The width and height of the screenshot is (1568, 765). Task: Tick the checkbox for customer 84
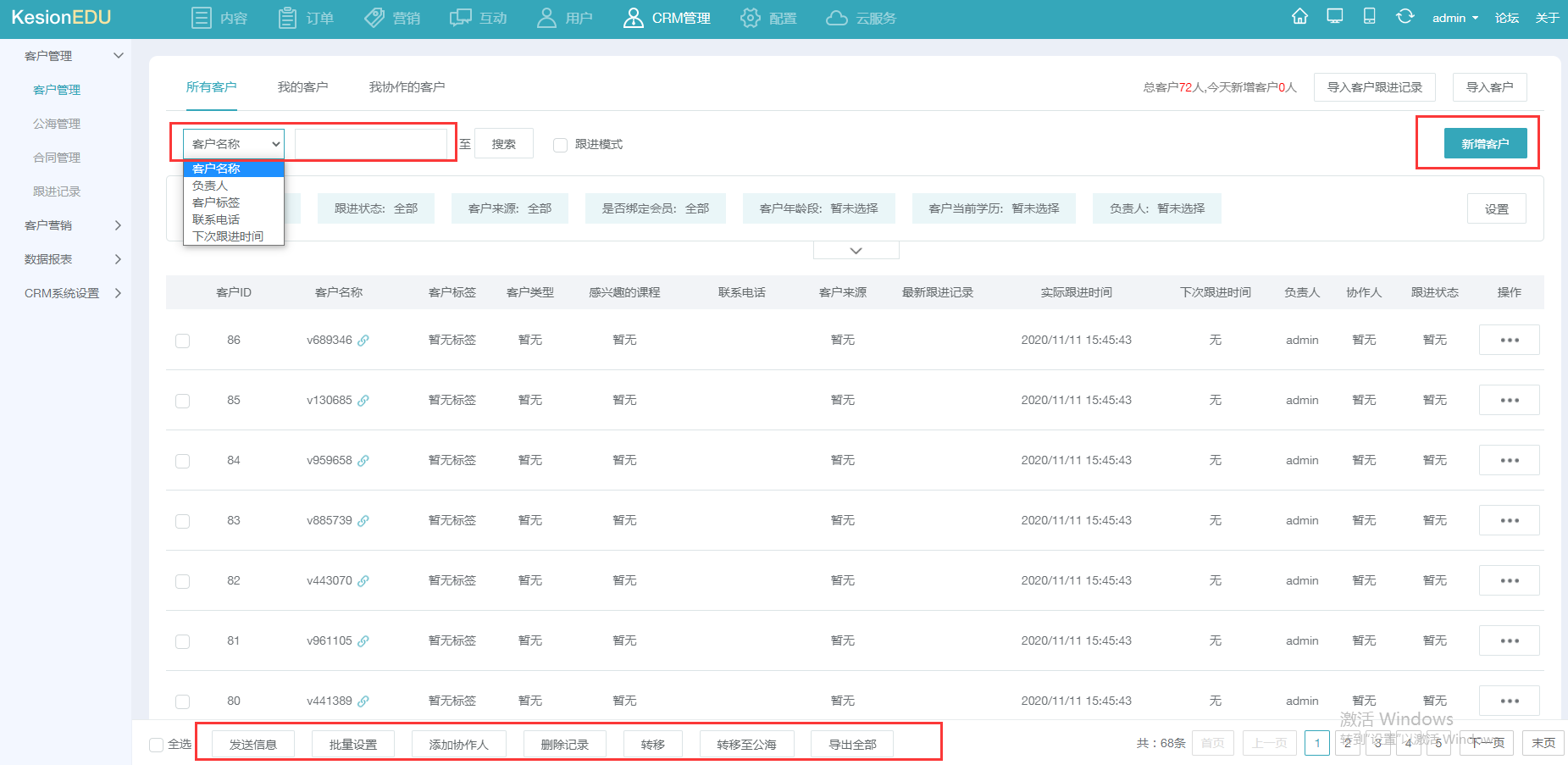(x=182, y=461)
